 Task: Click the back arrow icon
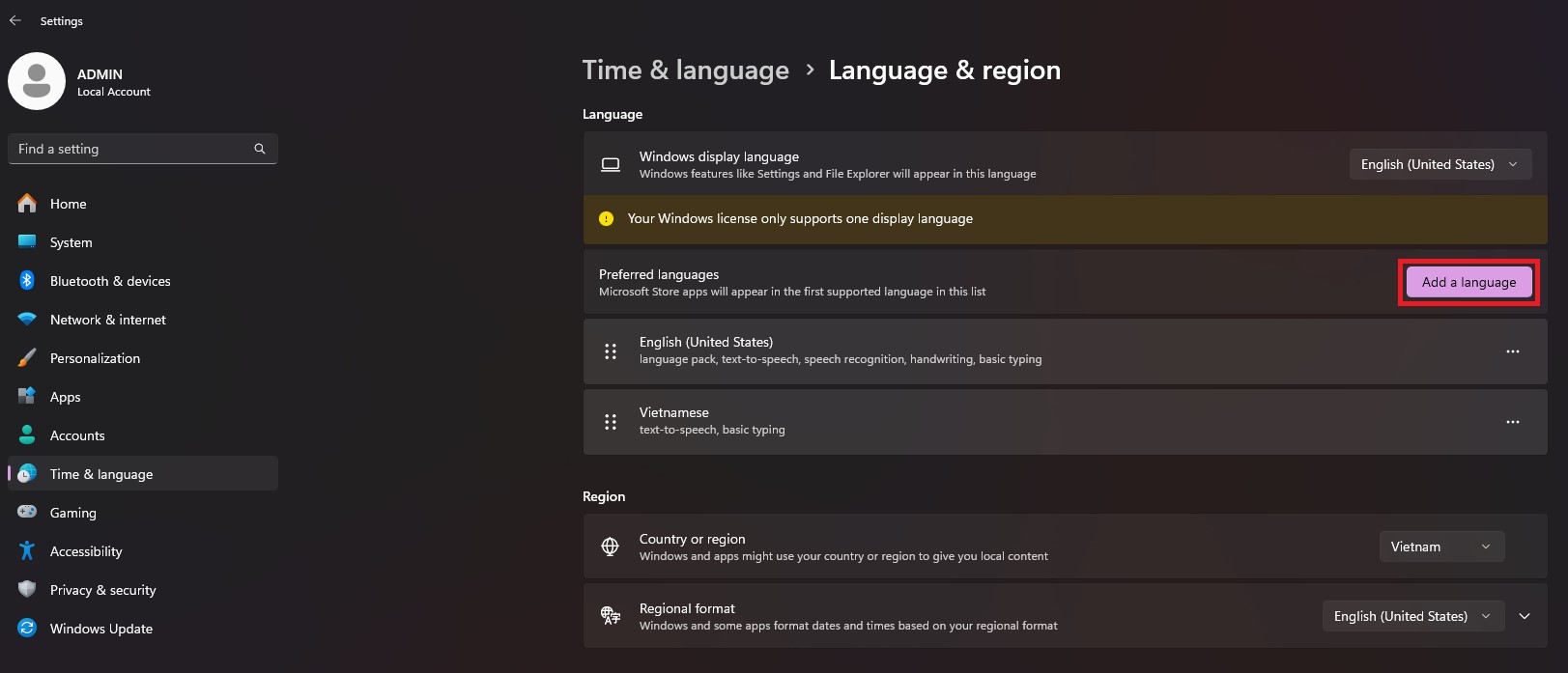pos(15,20)
